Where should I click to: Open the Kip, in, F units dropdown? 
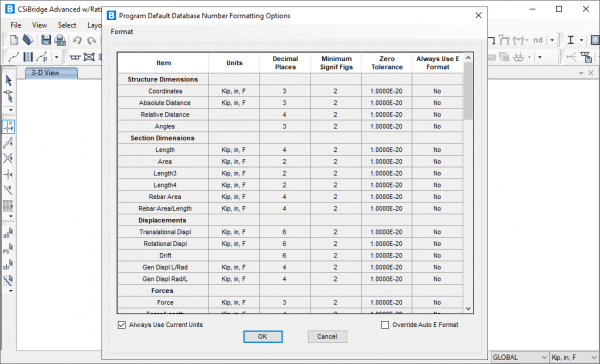(575, 357)
